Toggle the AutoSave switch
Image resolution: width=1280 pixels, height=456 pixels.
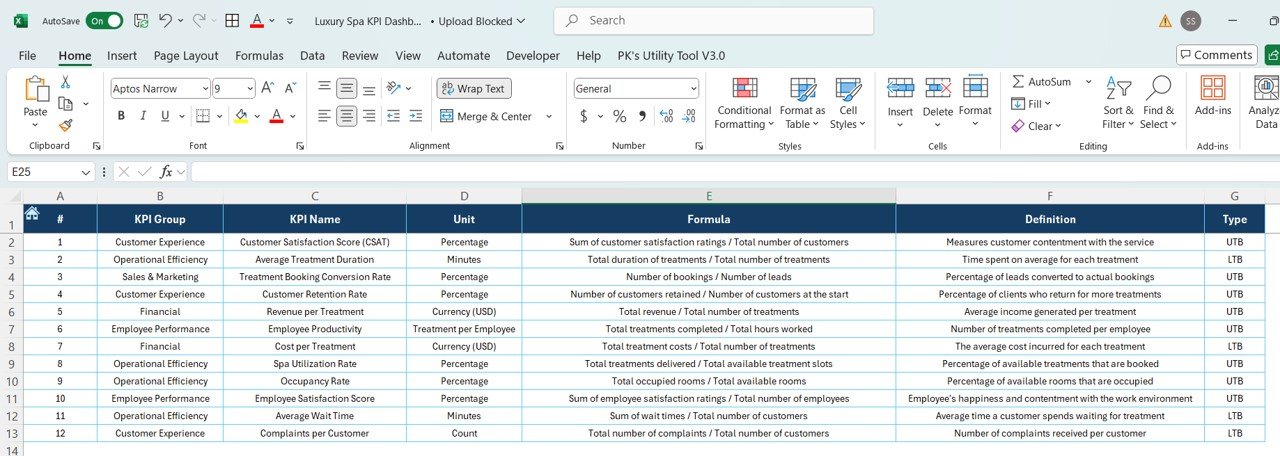104,20
